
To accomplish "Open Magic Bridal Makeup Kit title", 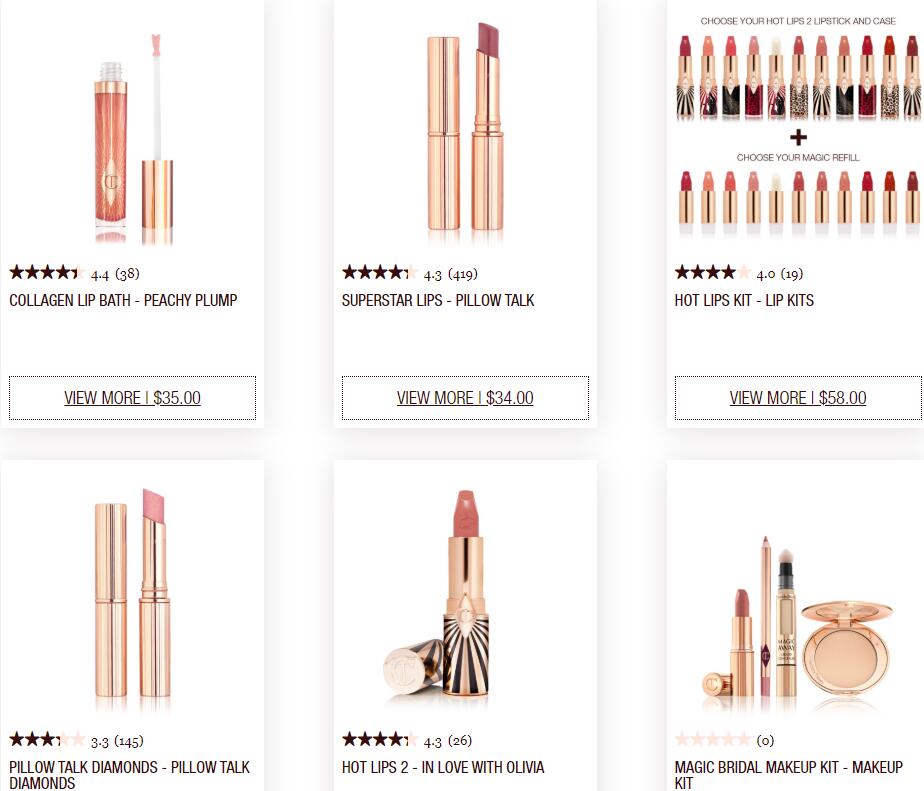I will pos(788,775).
